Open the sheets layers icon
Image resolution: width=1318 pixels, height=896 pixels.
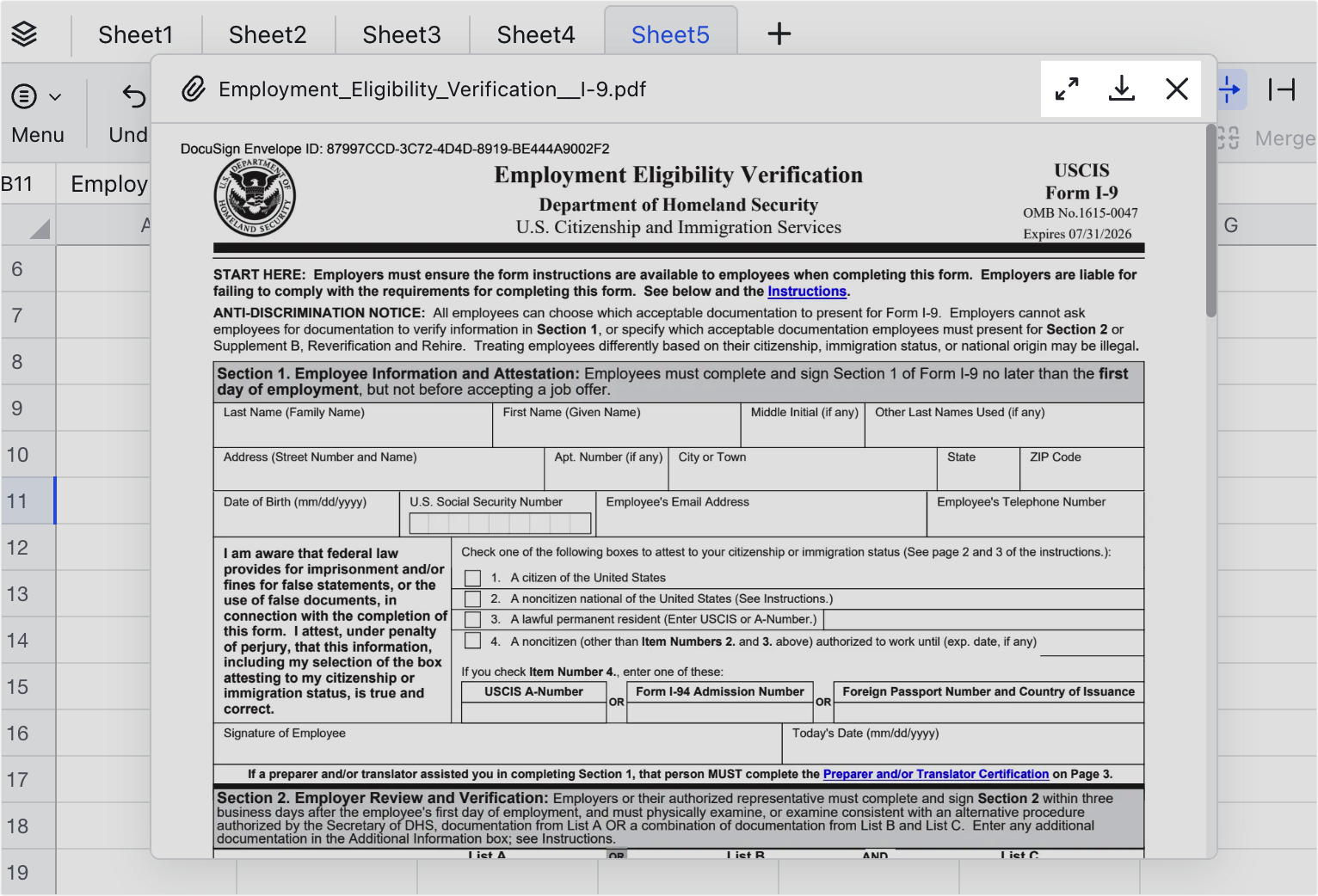pos(24,34)
